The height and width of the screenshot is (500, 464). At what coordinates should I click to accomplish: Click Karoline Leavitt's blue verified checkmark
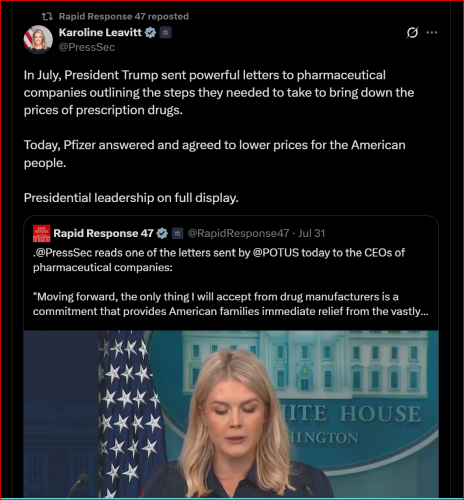[151, 33]
